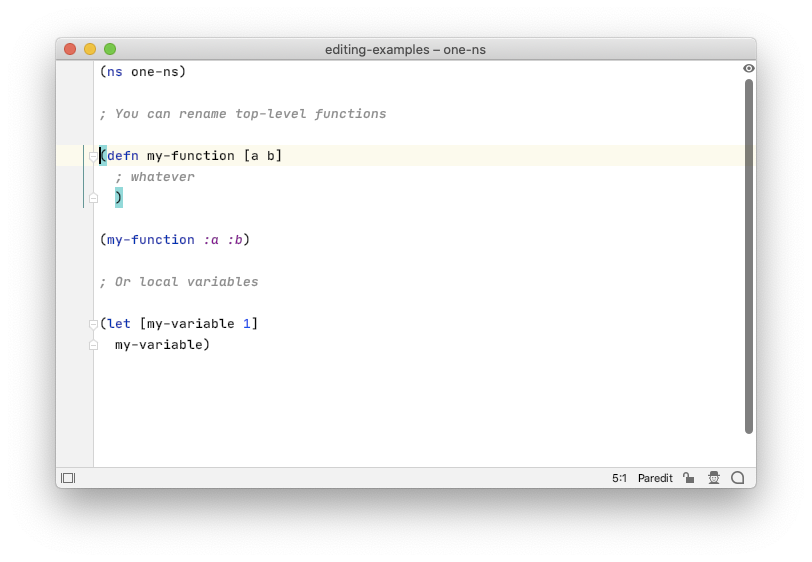Click the green zoom window button
812x562 pixels.
(x=110, y=49)
